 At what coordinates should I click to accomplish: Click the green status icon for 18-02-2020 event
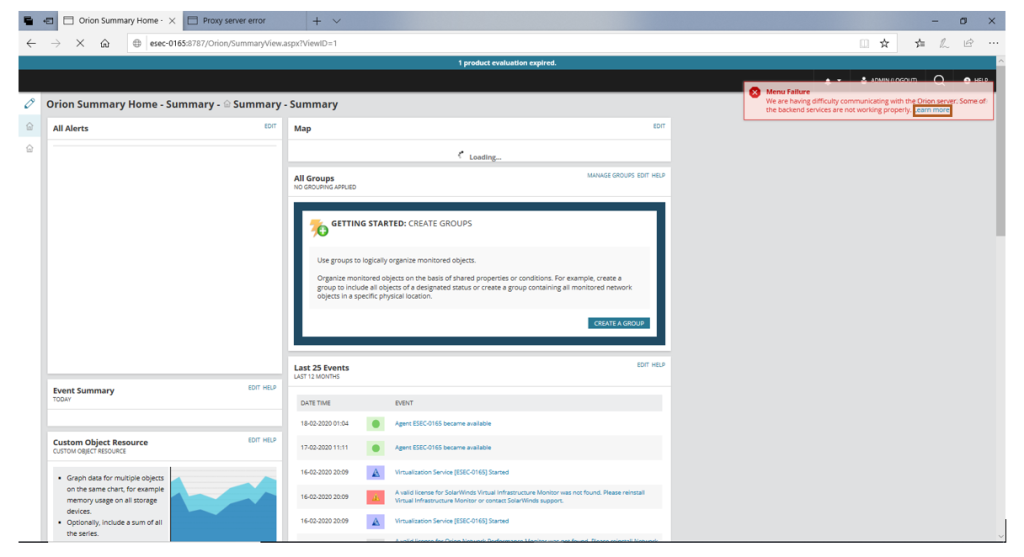pos(376,424)
